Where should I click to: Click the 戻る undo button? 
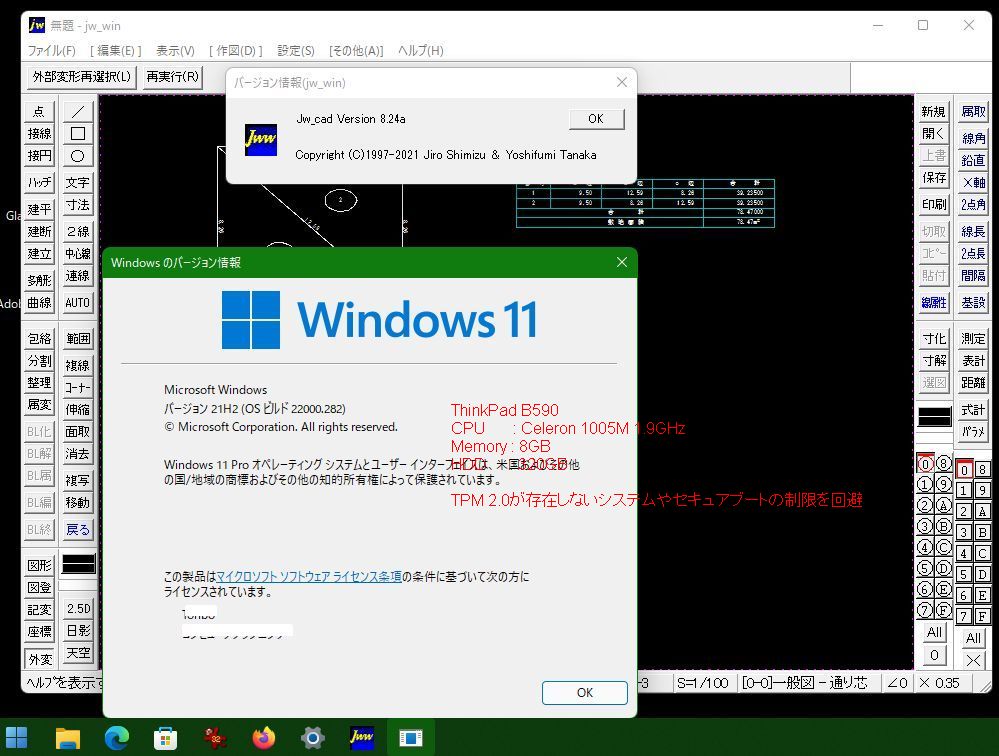click(x=78, y=529)
